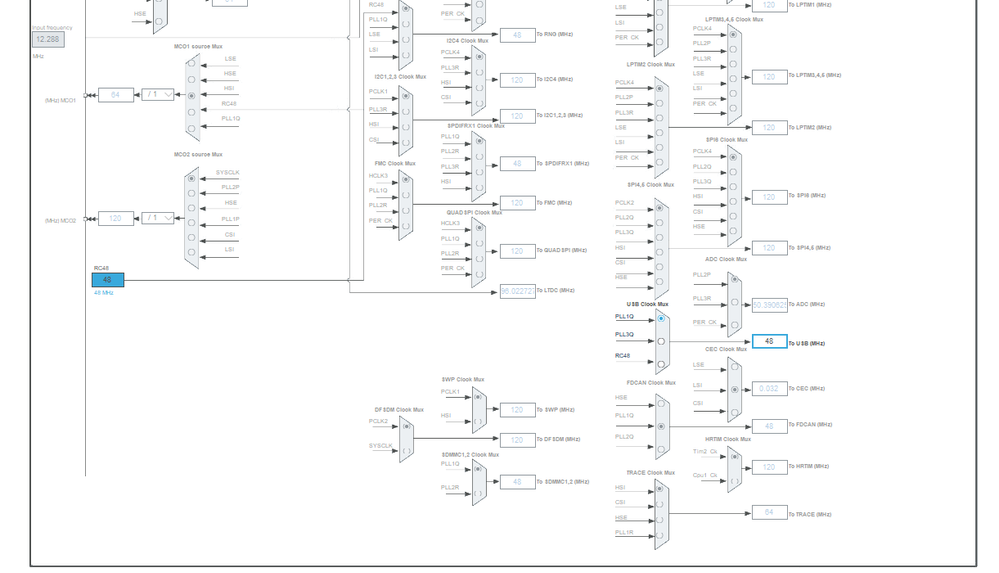Select HSE in FDCAN Clock Mux
Image resolution: width=999 pixels, height=573 pixels.
661,403
